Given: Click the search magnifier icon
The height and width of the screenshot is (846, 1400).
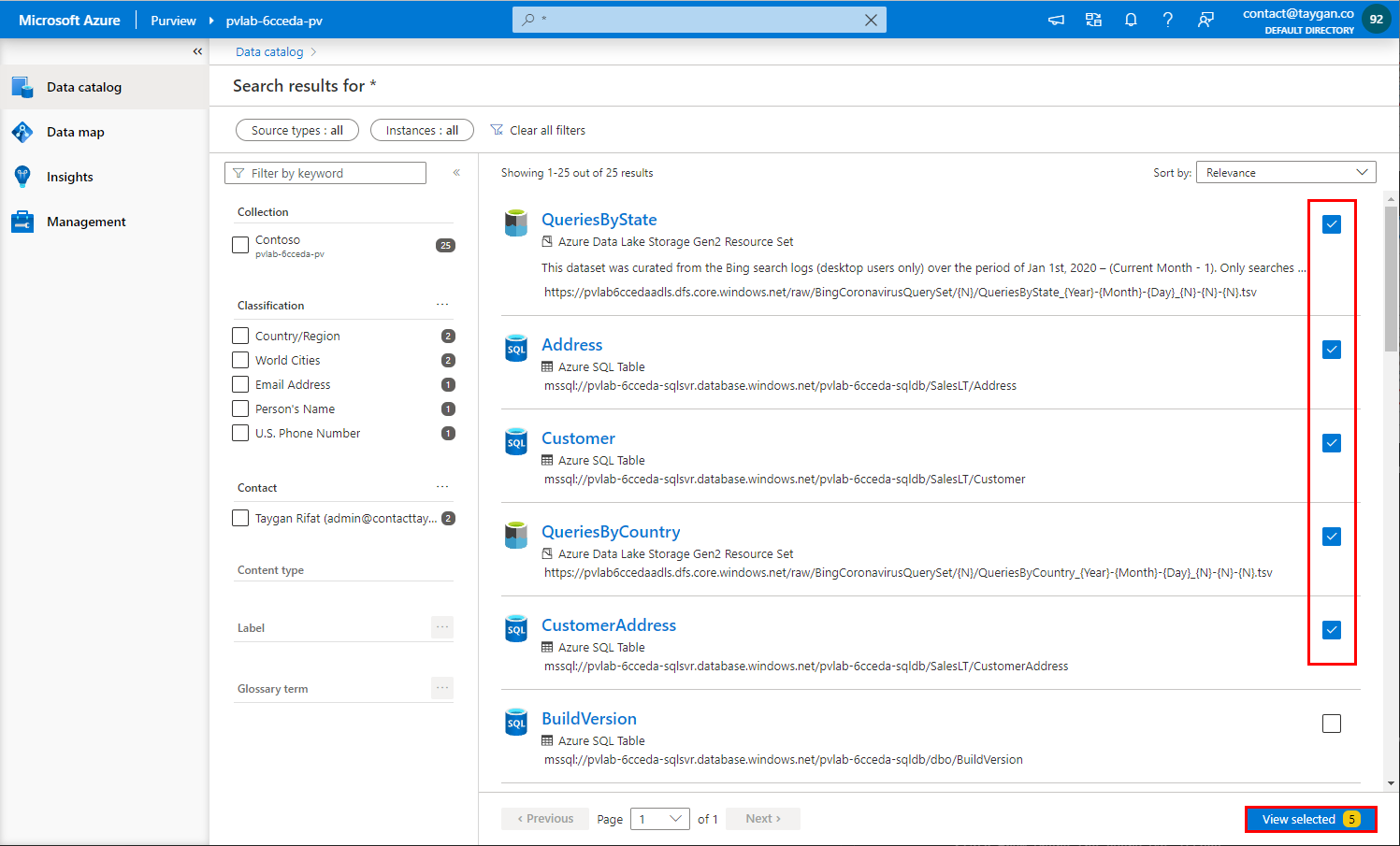Looking at the screenshot, I should click(528, 20).
